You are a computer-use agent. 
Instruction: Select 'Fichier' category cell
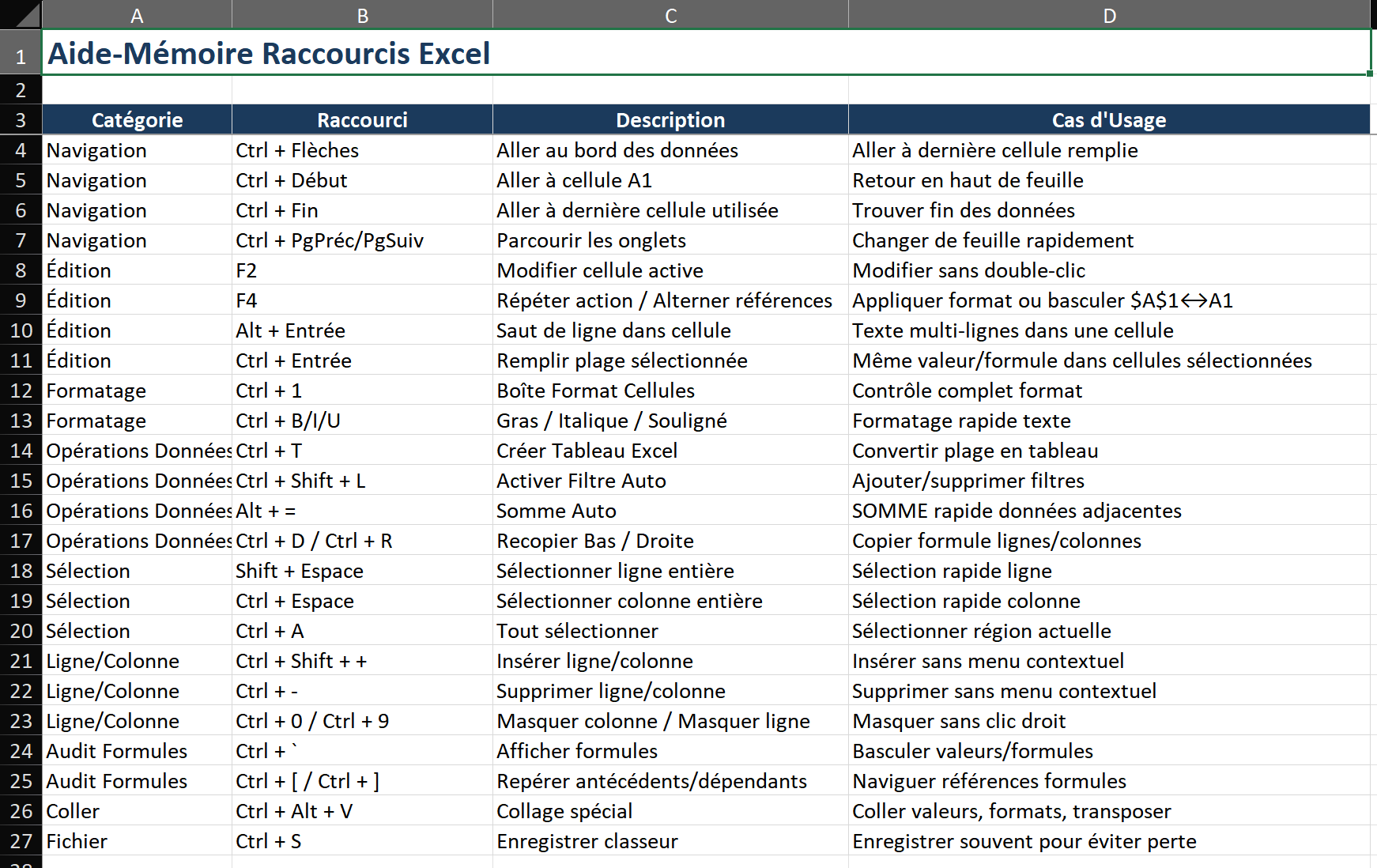137,841
